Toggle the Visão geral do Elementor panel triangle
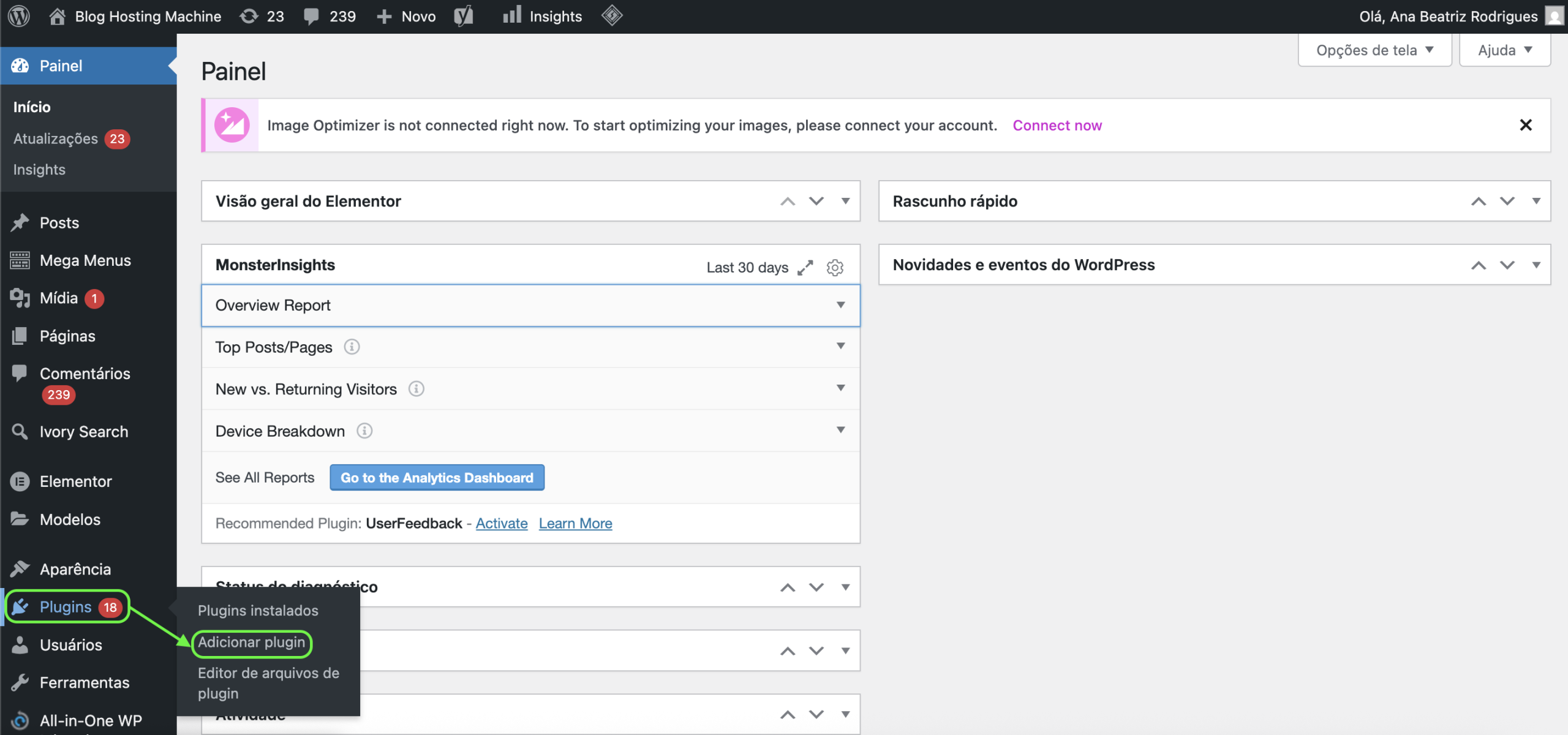 tap(846, 201)
